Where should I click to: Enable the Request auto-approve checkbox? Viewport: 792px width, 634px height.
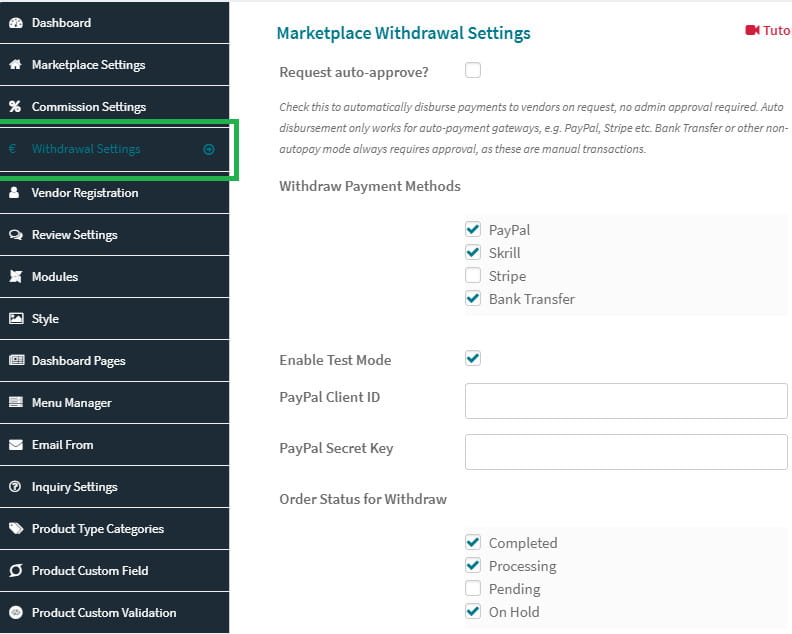pyautogui.click(x=473, y=70)
